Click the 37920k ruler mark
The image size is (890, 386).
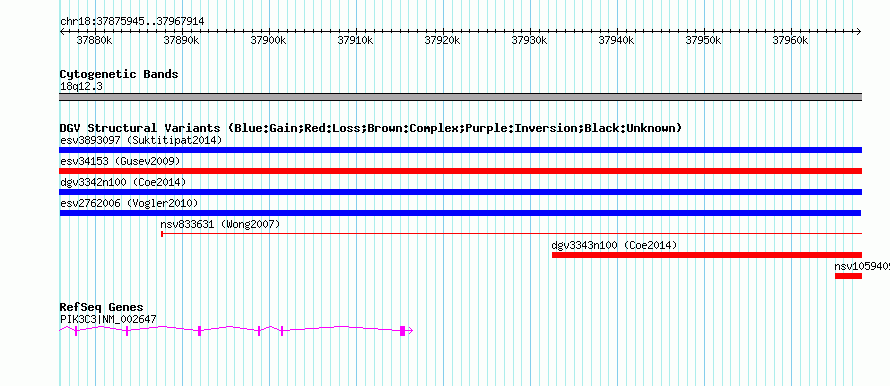[x=443, y=40]
